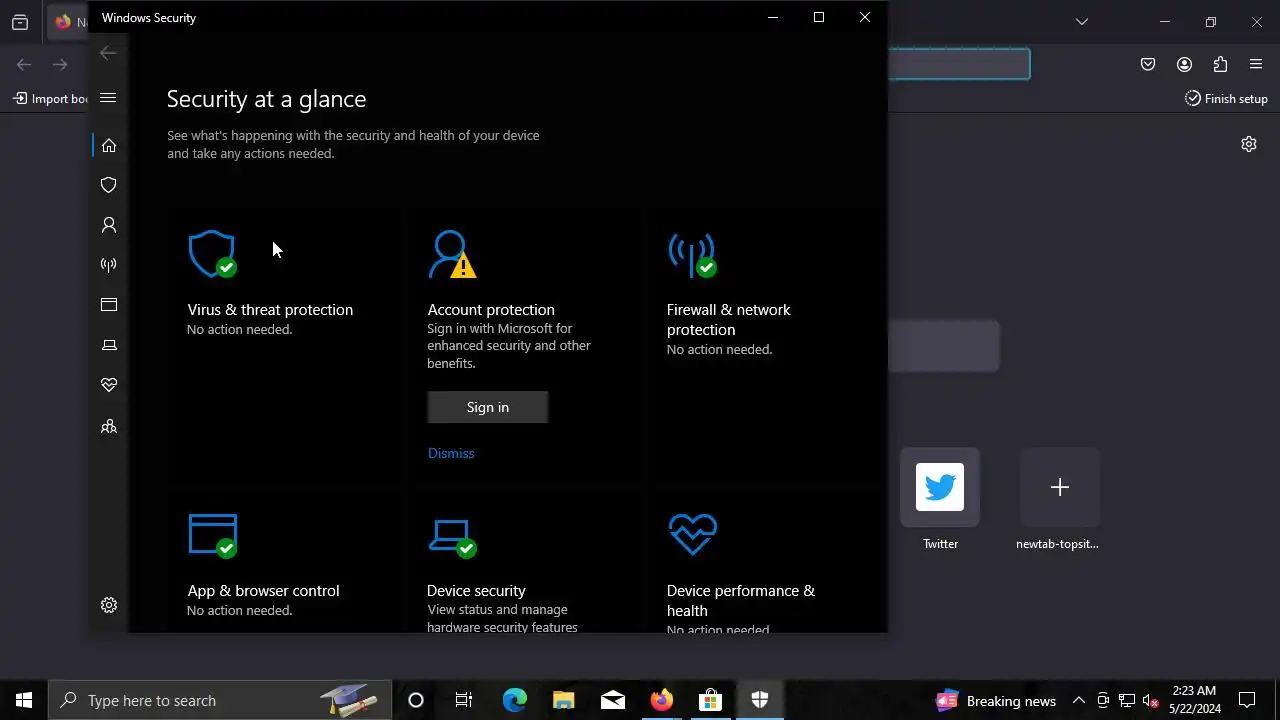The image size is (1280, 720).
Task: Select App & browser control window tile icon
Action: click(213, 535)
